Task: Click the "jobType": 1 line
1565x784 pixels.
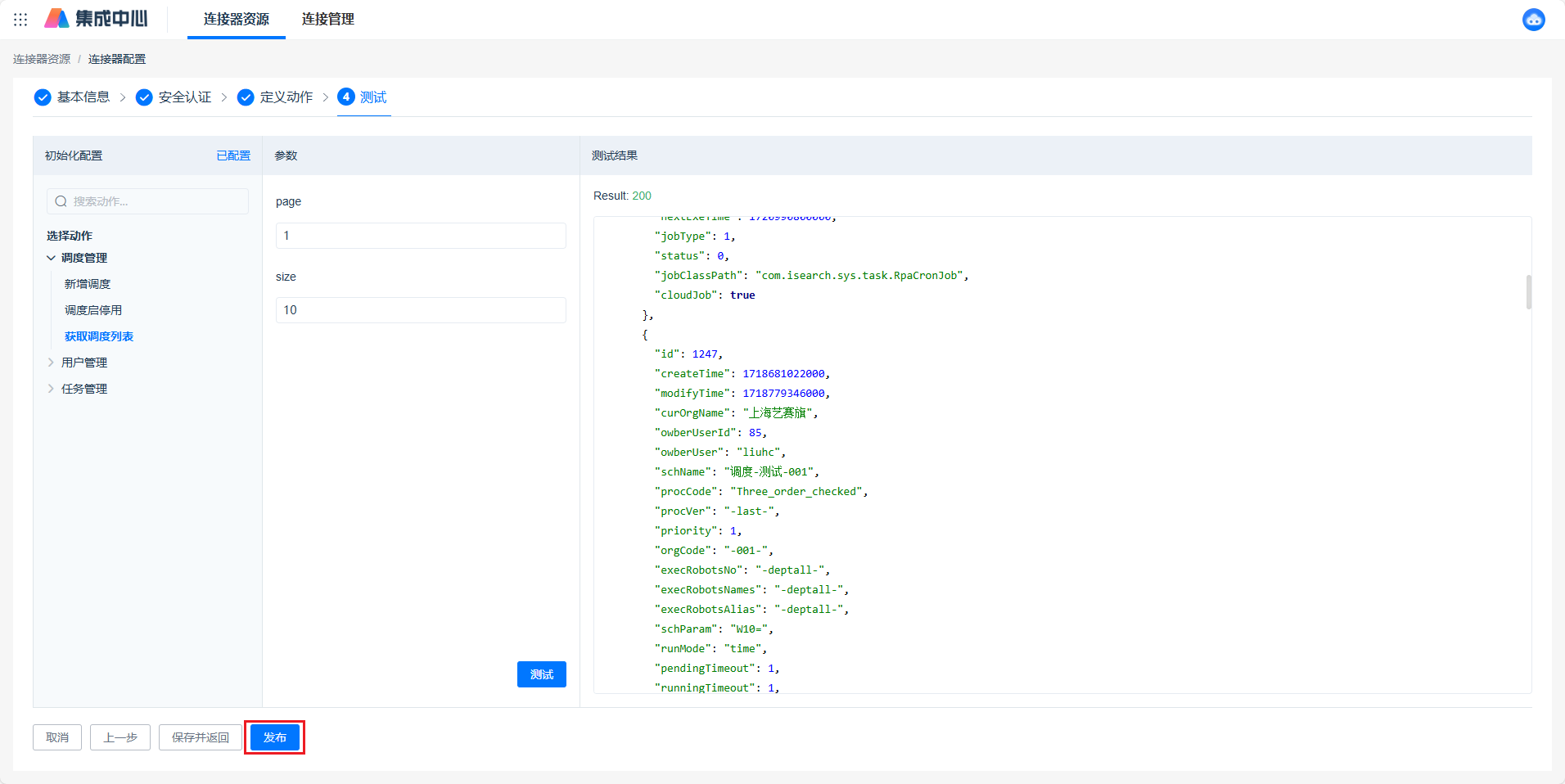Action: point(695,237)
